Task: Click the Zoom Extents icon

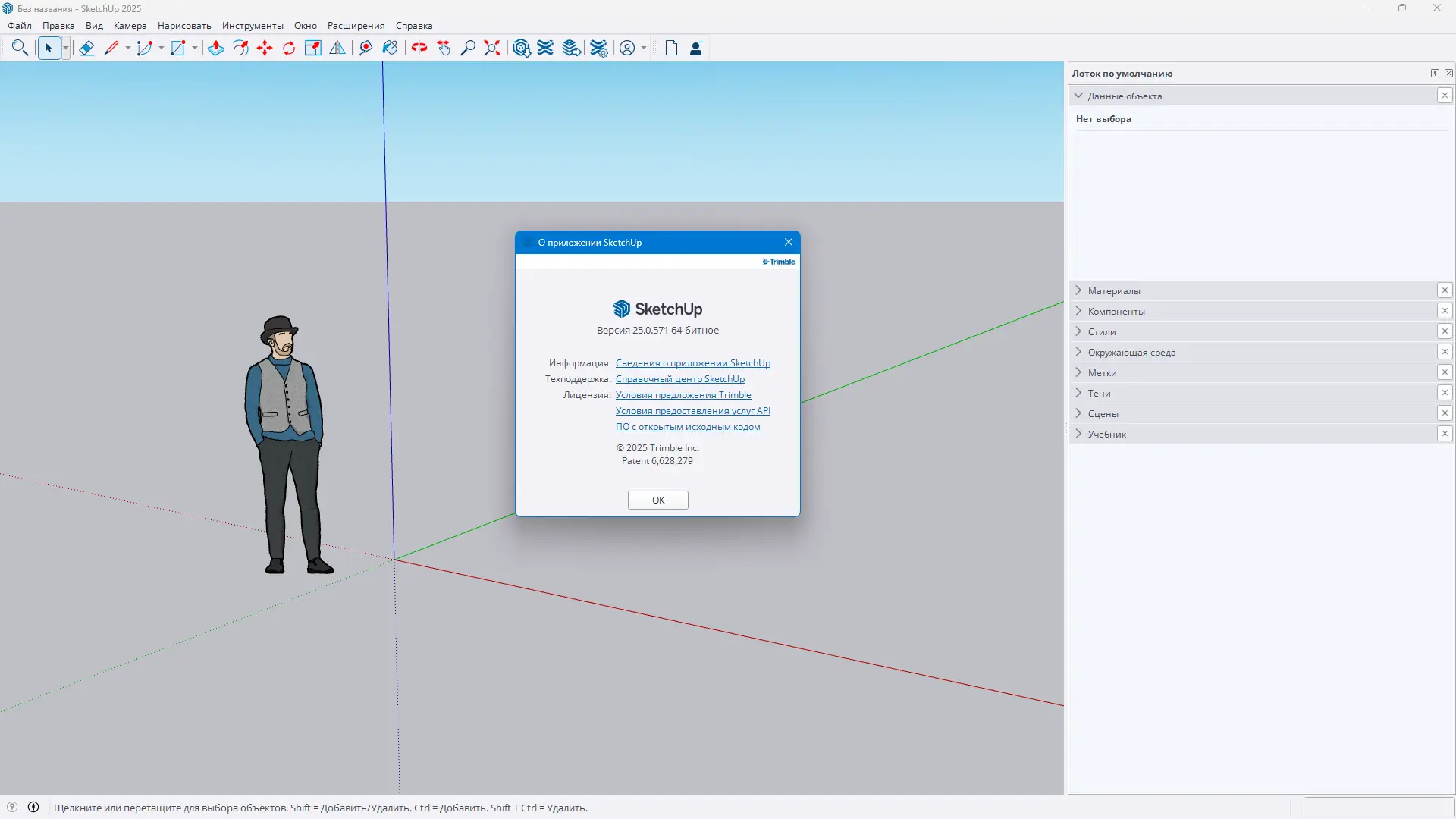Action: [x=492, y=49]
